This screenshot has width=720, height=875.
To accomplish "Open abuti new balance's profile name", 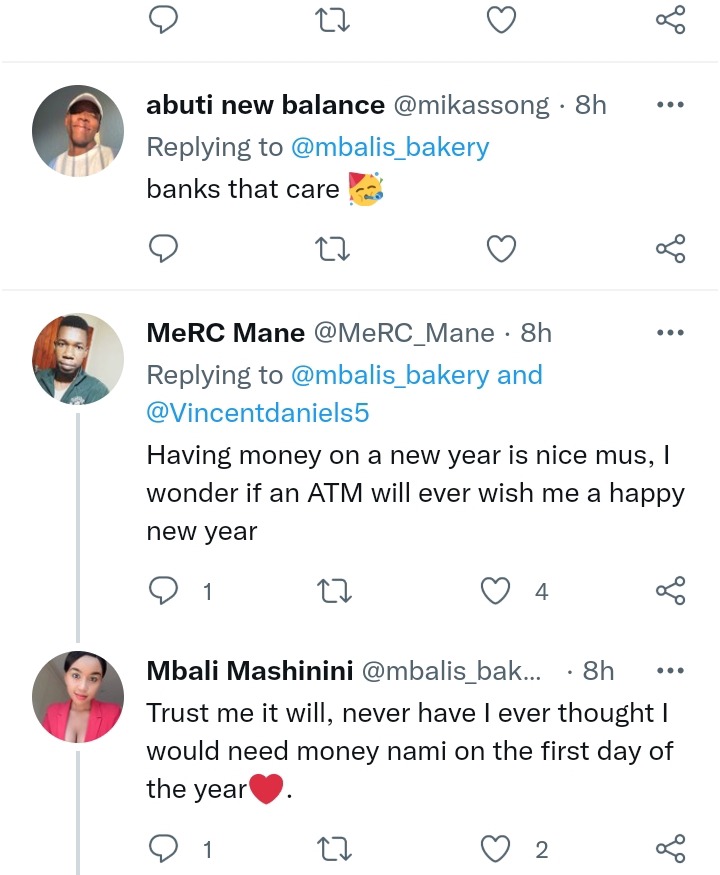I will pos(265,104).
